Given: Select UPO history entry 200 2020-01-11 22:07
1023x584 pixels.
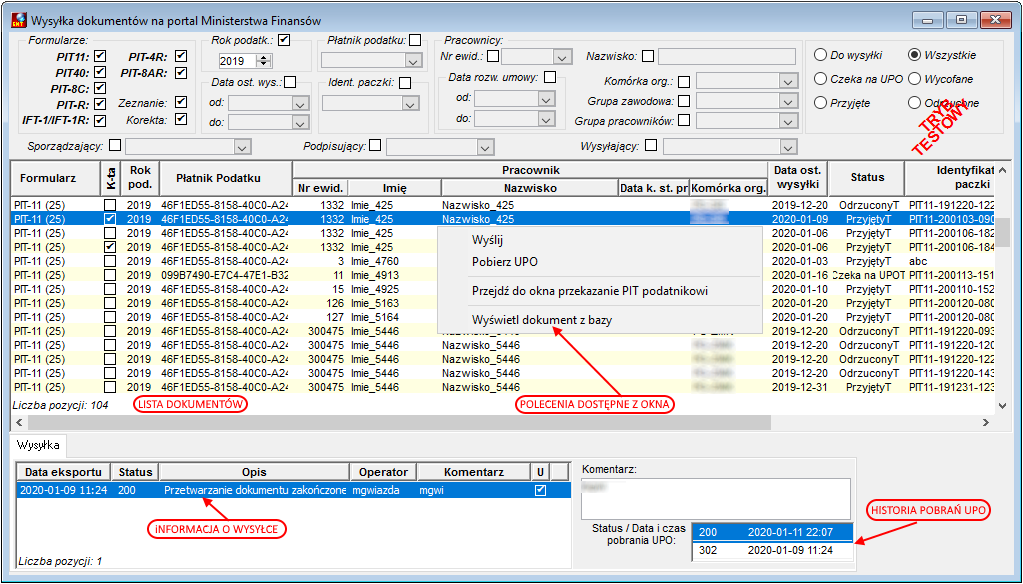Looking at the screenshot, I should (x=772, y=532).
